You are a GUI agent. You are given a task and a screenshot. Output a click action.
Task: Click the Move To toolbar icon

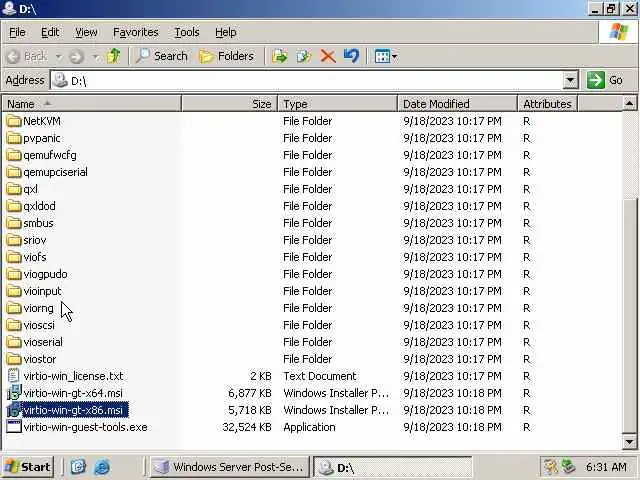[280, 56]
